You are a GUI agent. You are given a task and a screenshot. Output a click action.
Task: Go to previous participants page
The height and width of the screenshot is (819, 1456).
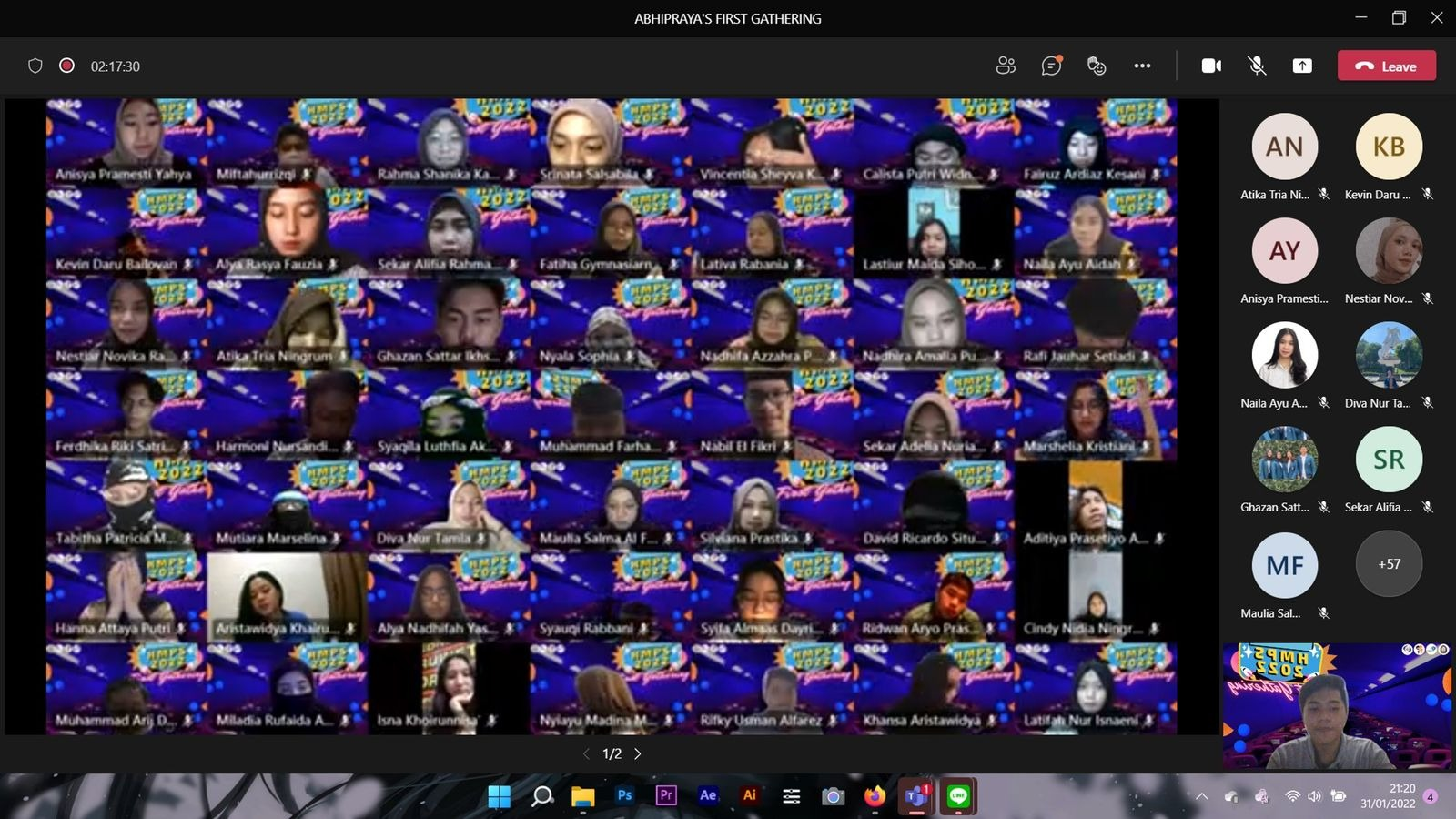[586, 753]
